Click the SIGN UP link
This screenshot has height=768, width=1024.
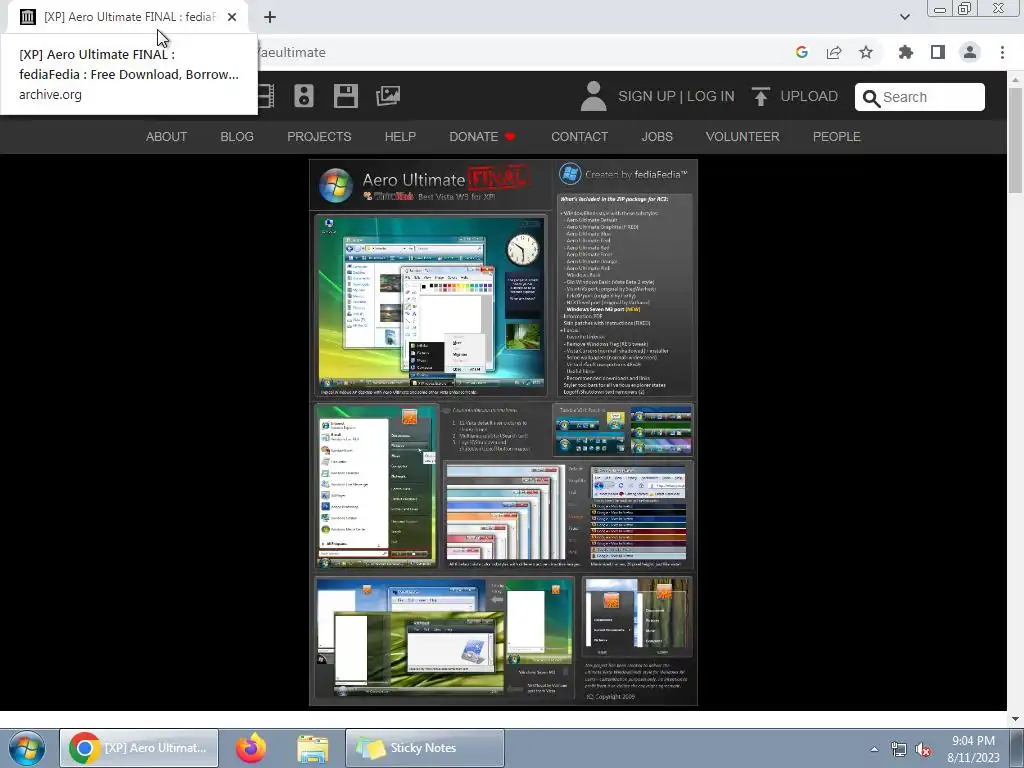tap(647, 96)
